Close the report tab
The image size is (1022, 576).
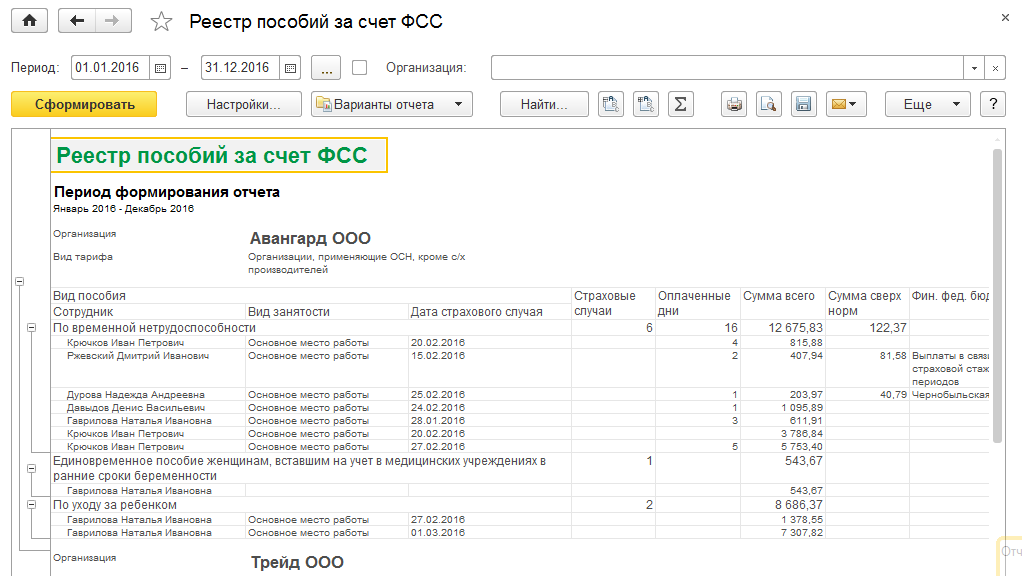point(1005,18)
